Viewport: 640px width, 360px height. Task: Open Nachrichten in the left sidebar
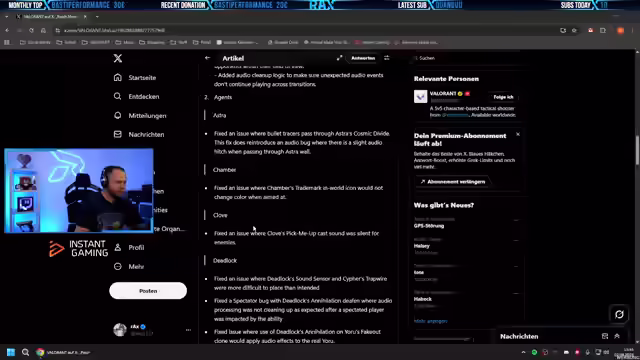click(146, 135)
